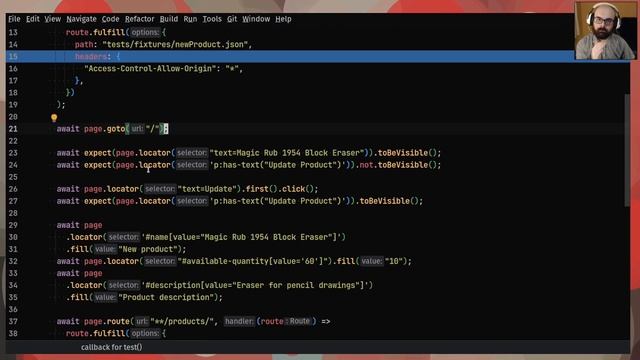Viewport: 640px width, 360px height.
Task: Open the Refactor menu
Action: 140,19
